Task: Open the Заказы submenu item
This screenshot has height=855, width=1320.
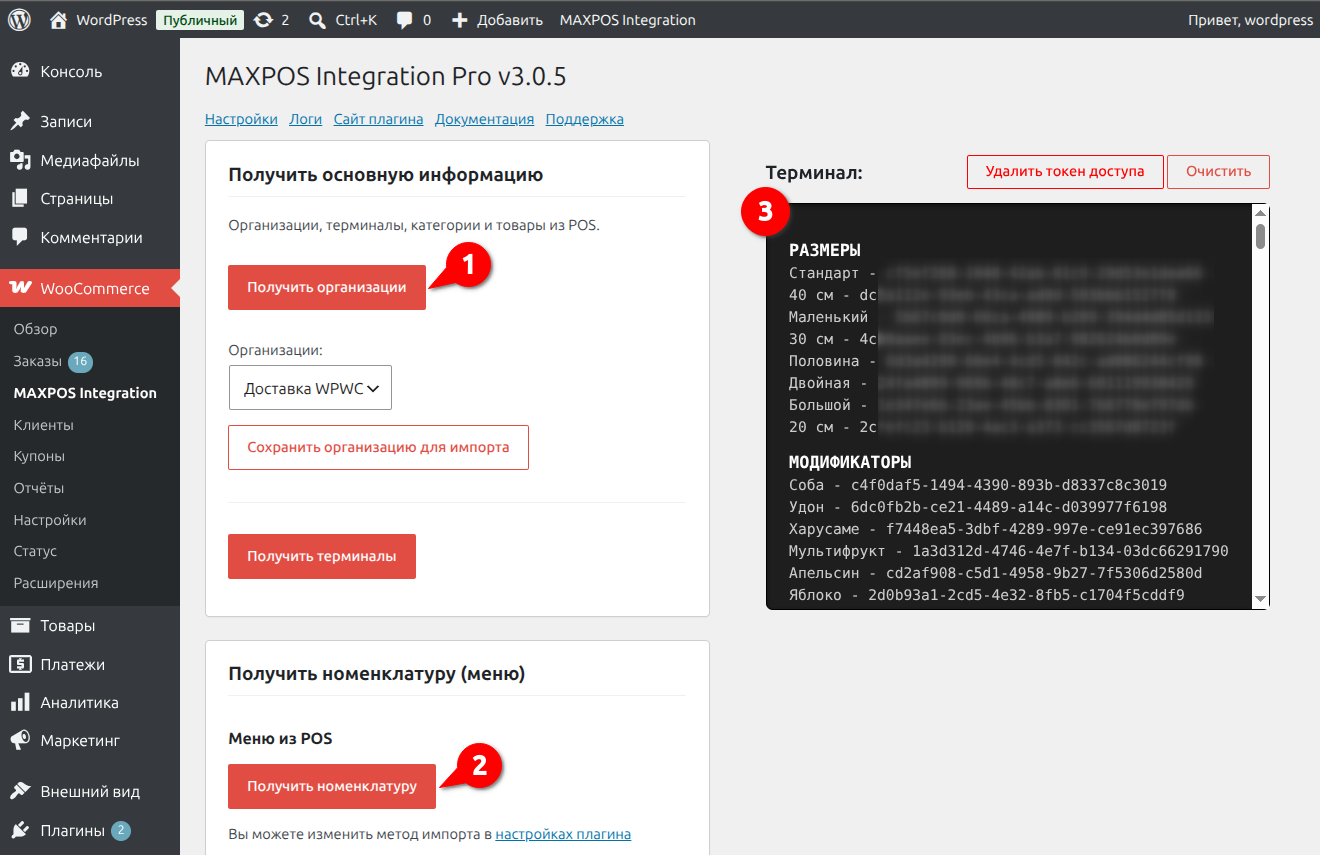Action: click(x=38, y=361)
